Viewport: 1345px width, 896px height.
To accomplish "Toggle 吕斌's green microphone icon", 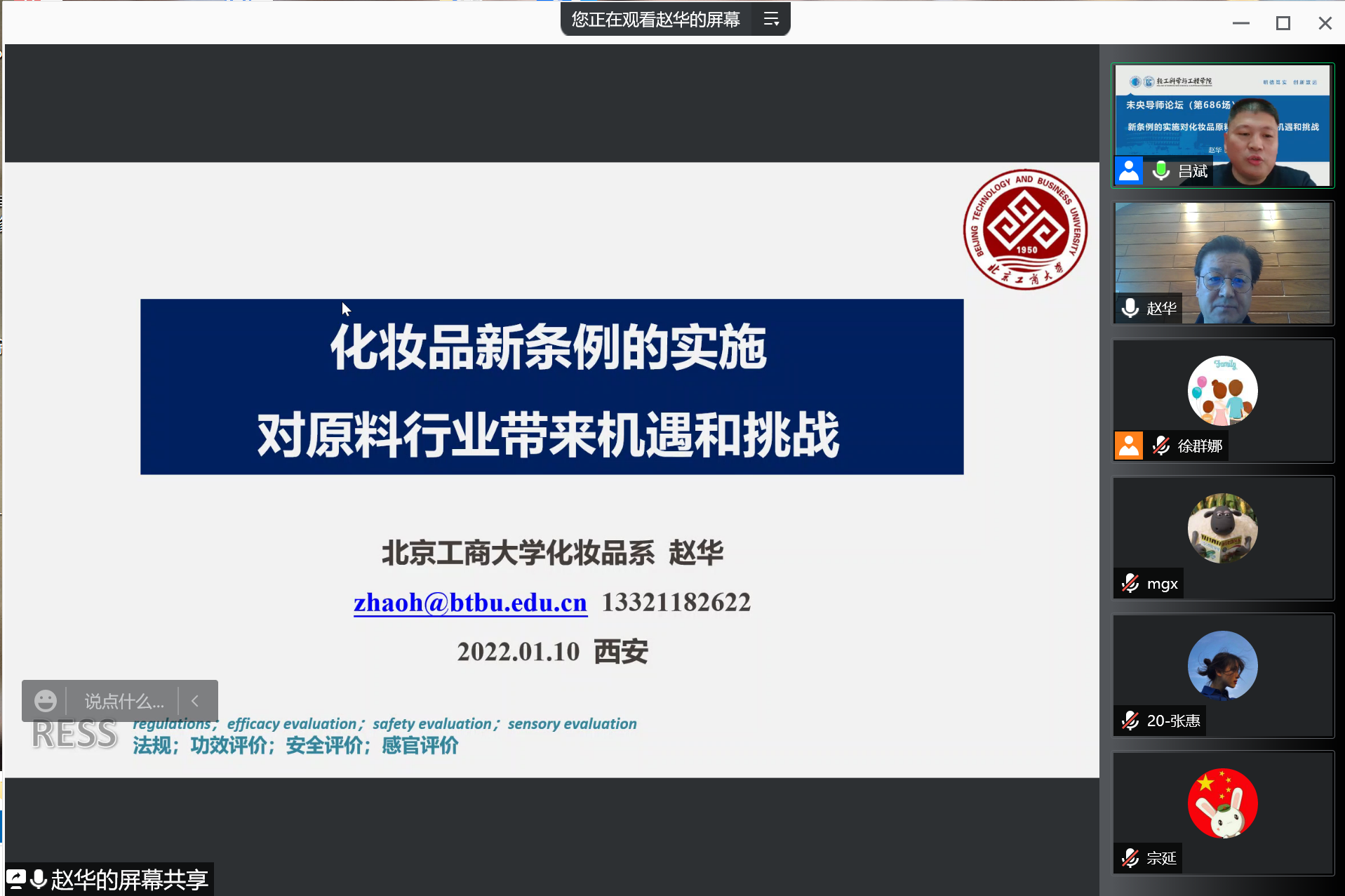I will click(1161, 170).
